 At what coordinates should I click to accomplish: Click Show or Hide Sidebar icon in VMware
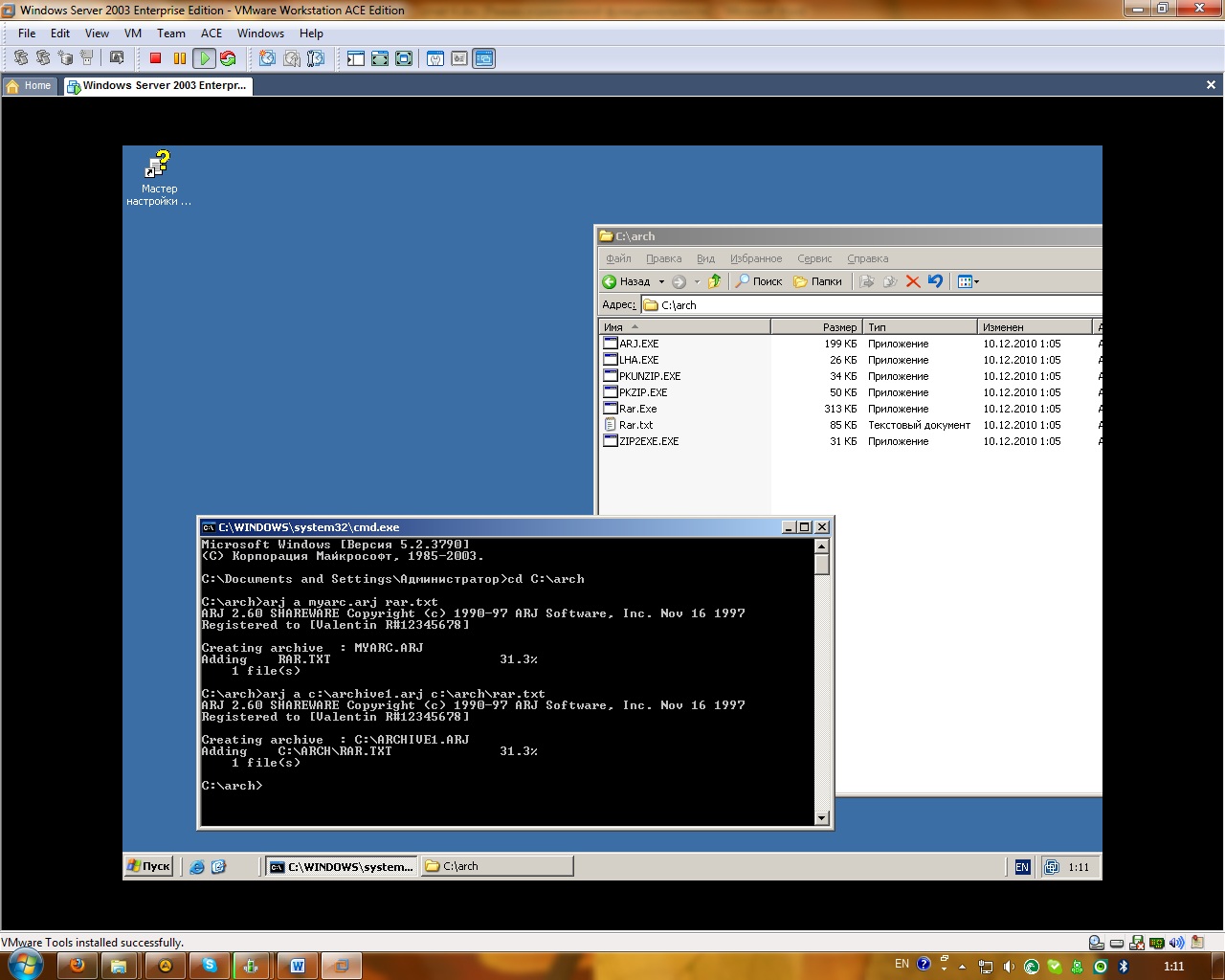(x=356, y=58)
